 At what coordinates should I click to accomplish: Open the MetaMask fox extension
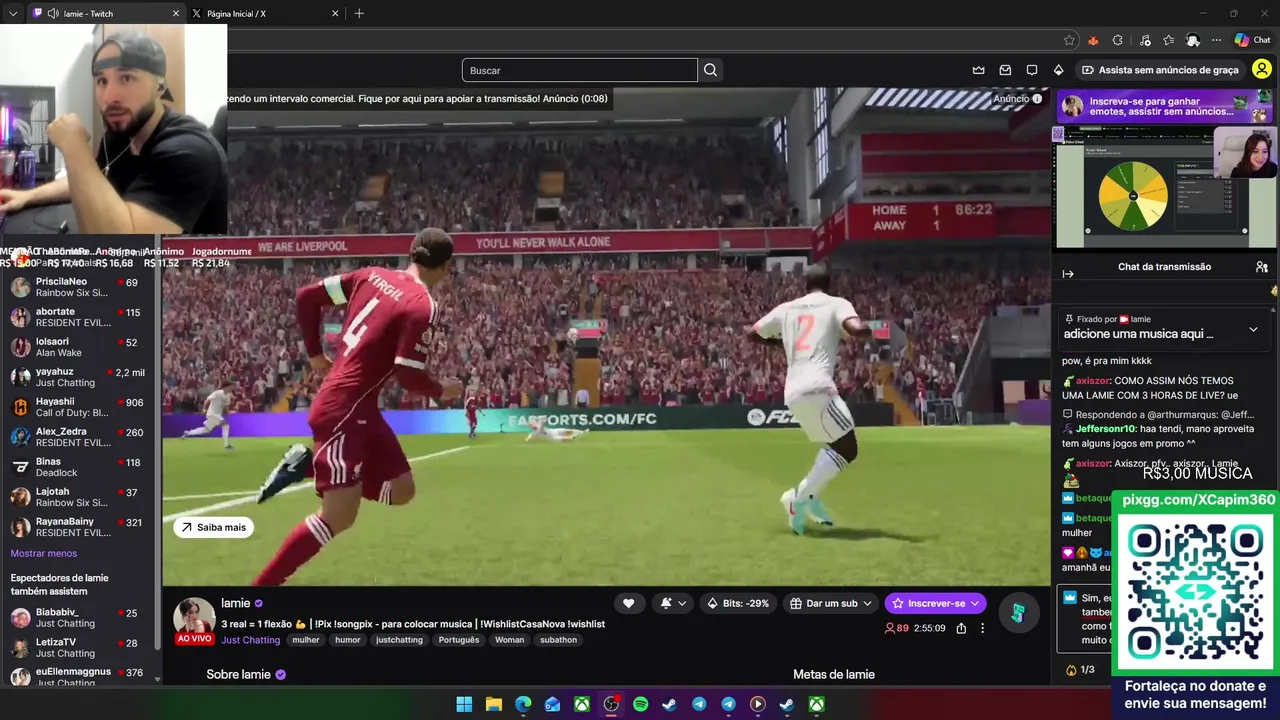(x=1093, y=40)
